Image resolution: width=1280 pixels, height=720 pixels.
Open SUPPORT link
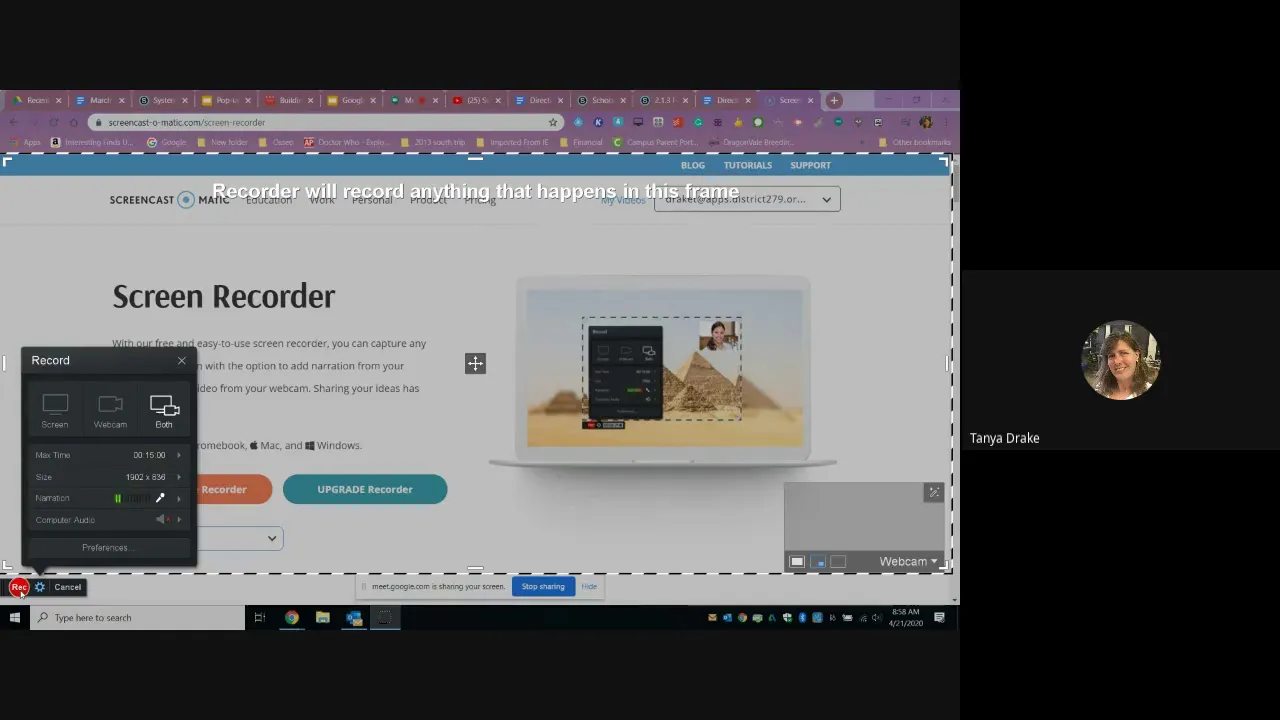pos(811,165)
